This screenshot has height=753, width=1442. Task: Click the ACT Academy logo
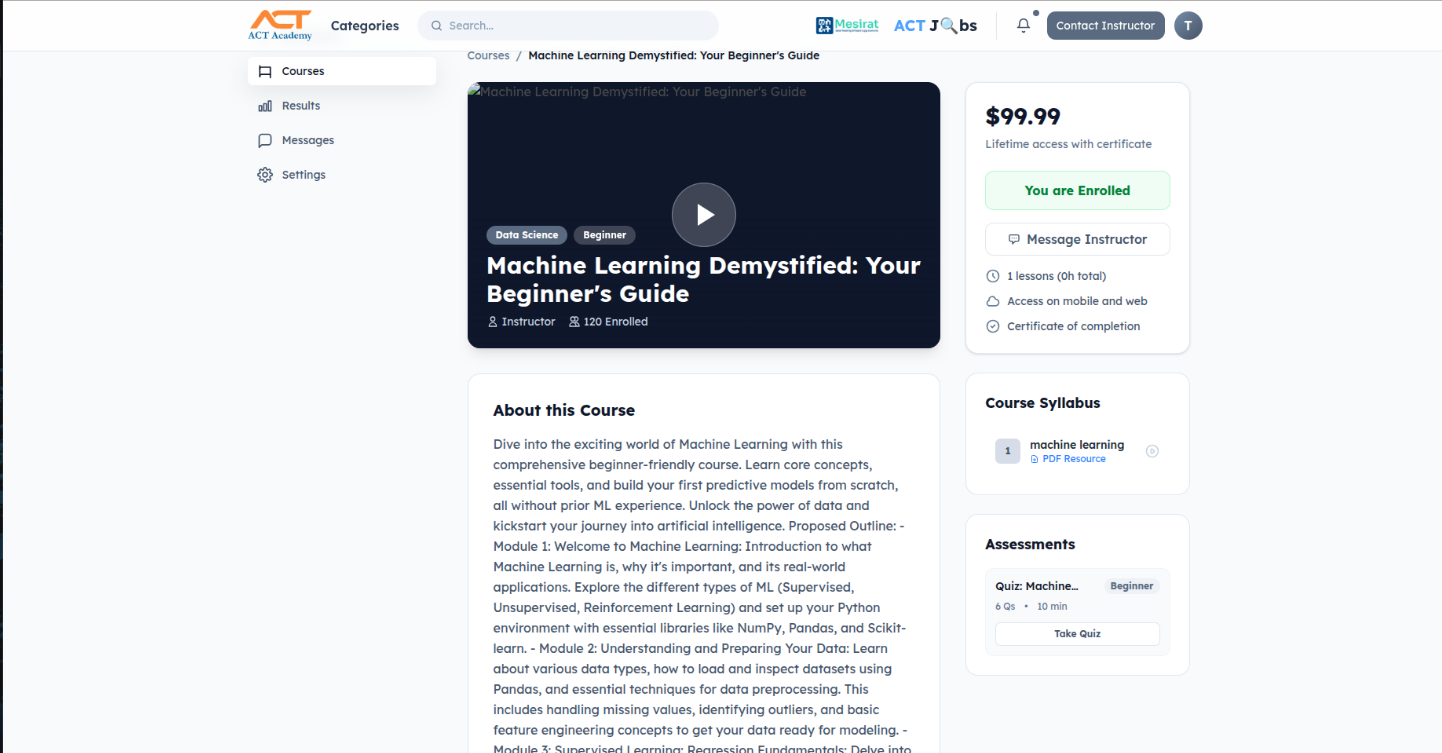point(279,24)
